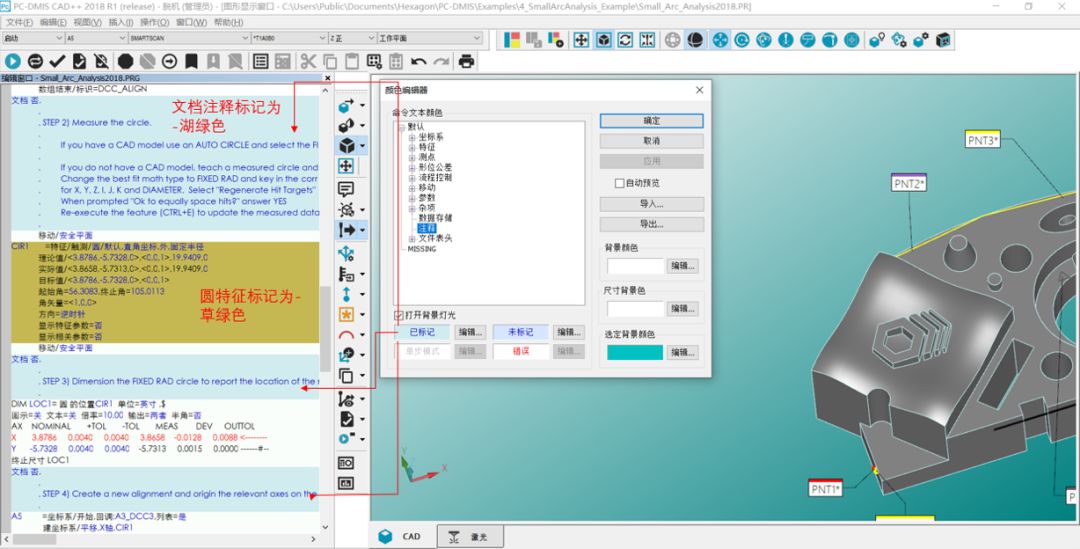Click the PNT2* label in CAD view

(x=908, y=183)
